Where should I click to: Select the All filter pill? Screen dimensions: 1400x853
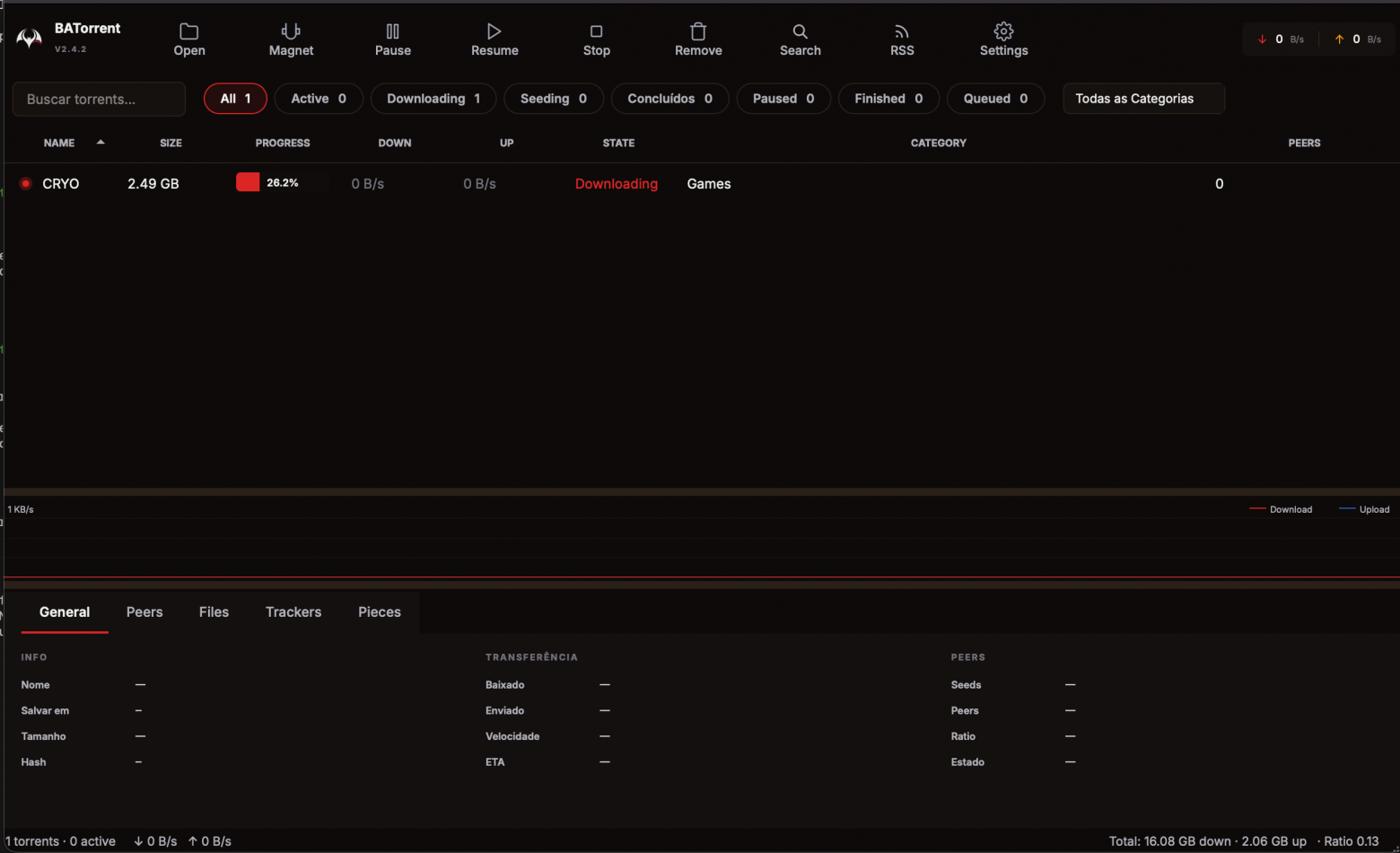tap(235, 99)
